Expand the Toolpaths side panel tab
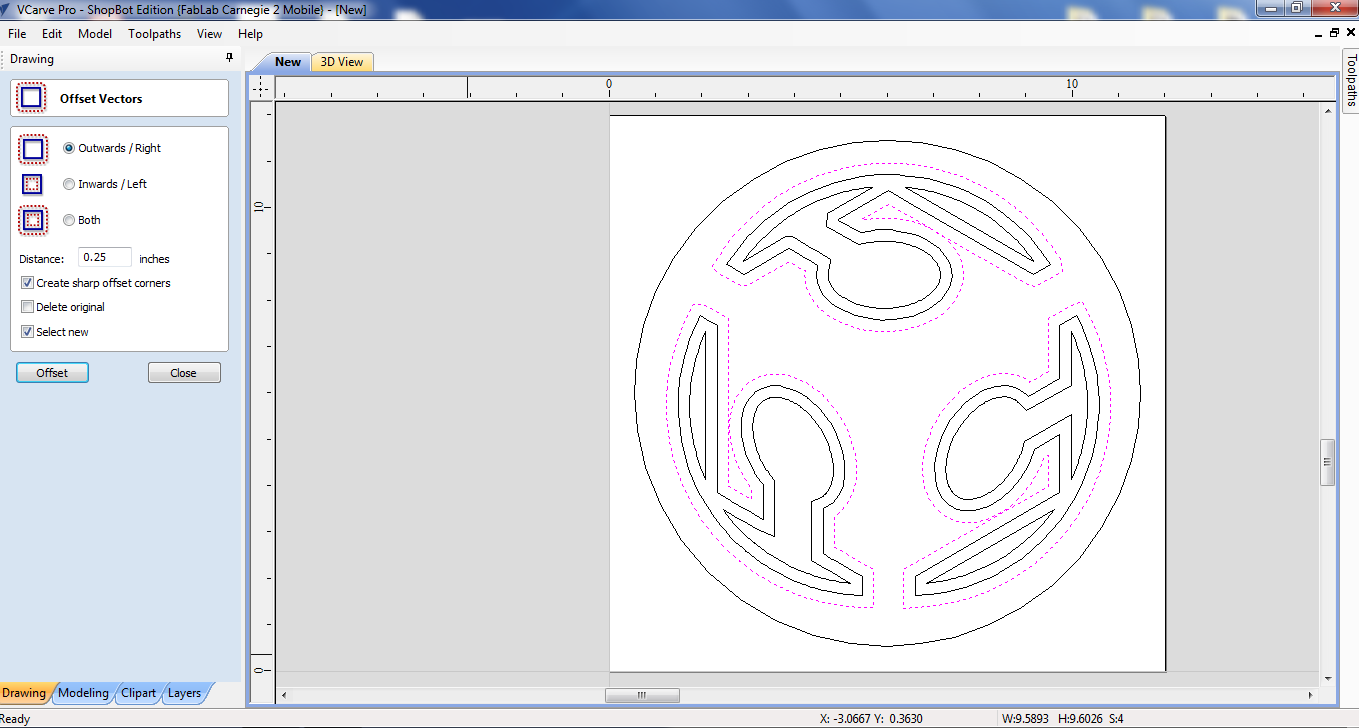 pos(1351,80)
